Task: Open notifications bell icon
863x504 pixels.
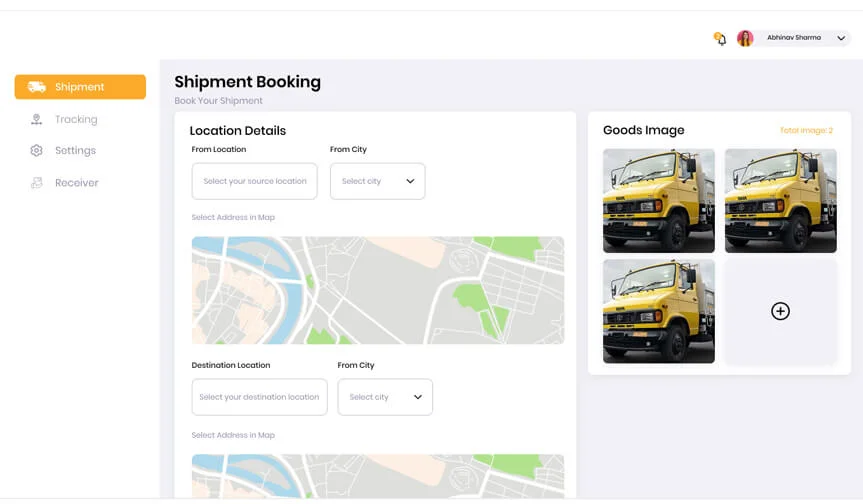Action: (x=720, y=38)
